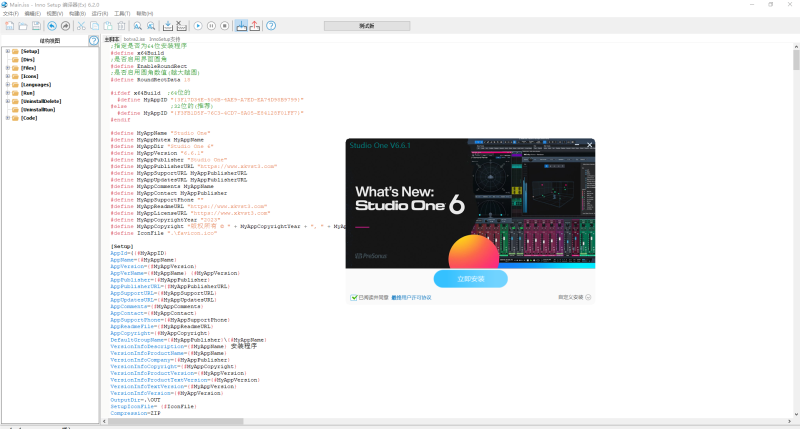Click the '#define EnableRoundRect' code line
The image size is (800, 429).
coord(148,66)
